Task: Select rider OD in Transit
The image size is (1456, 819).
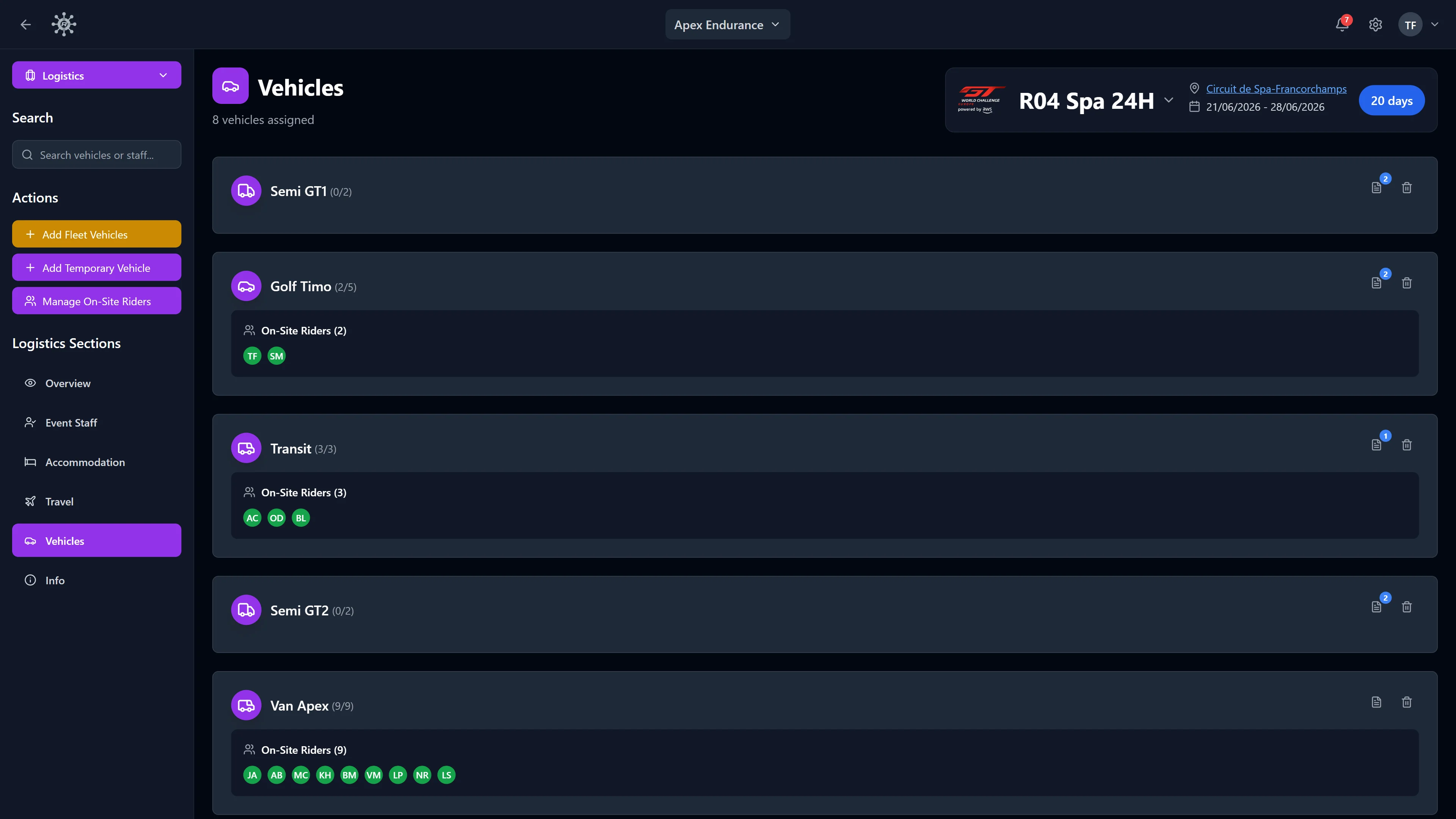Action: click(x=276, y=518)
